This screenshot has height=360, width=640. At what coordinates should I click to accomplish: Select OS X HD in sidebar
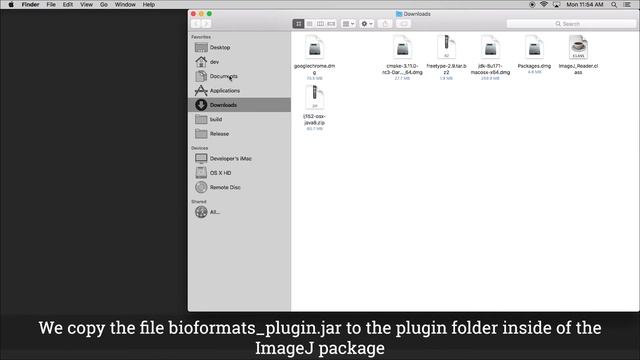239,173
